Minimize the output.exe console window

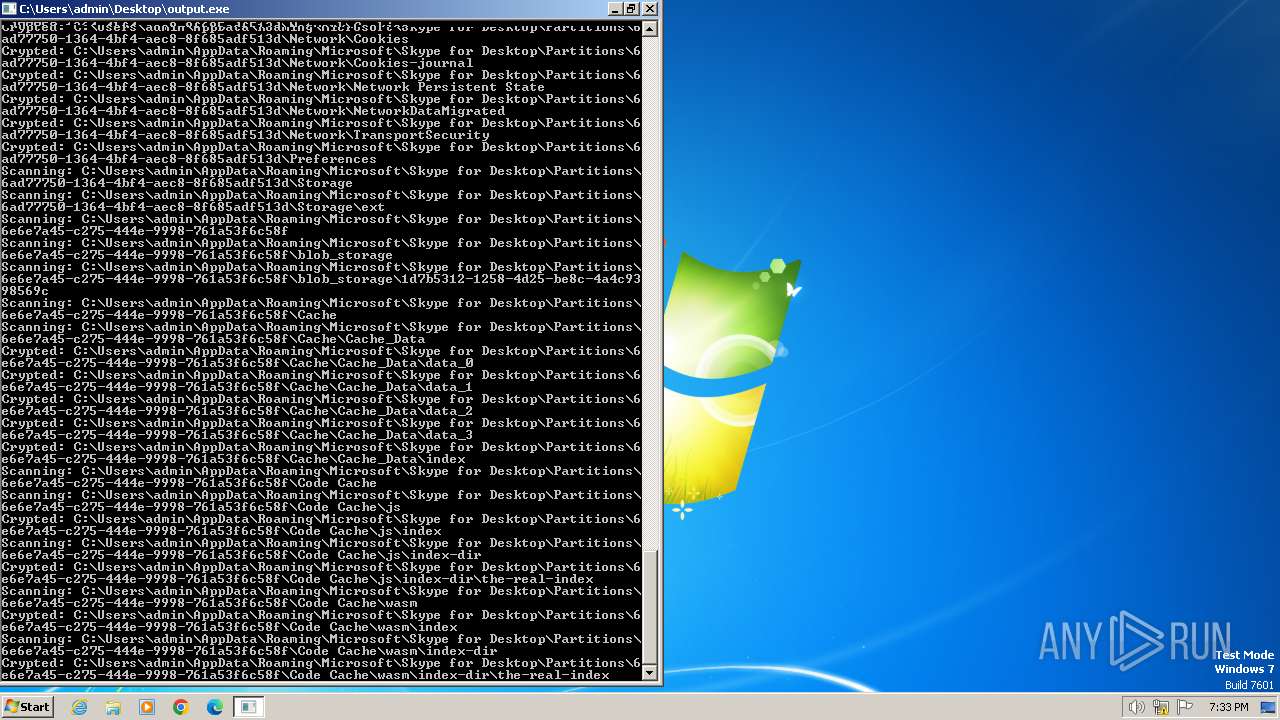tap(613, 9)
